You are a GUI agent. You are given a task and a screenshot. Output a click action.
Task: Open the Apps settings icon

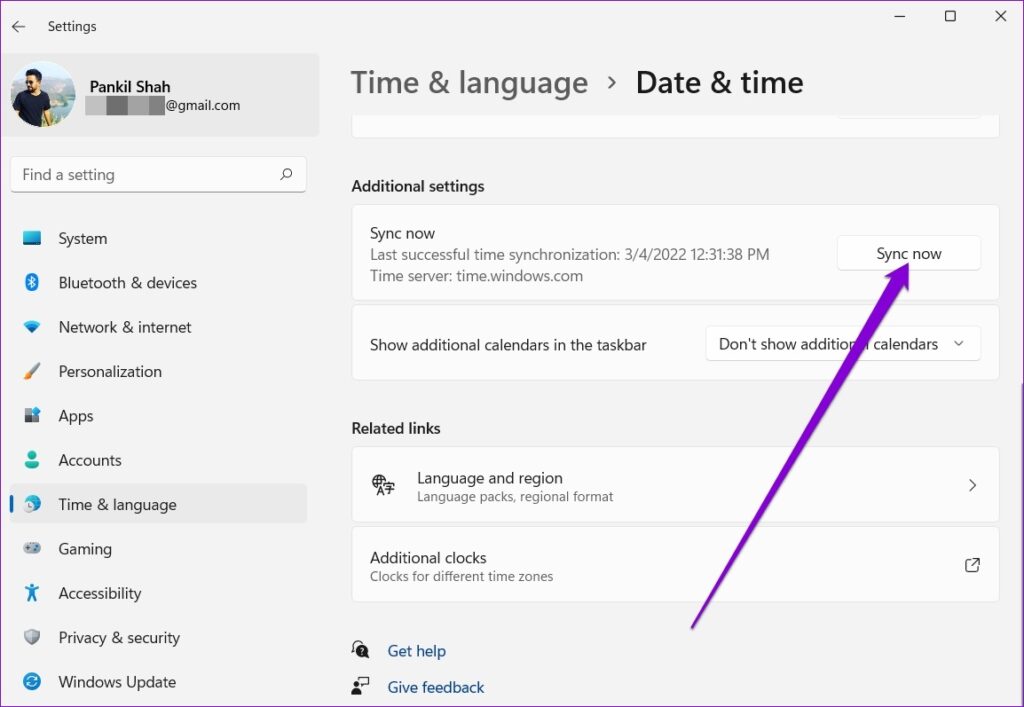click(x=33, y=416)
